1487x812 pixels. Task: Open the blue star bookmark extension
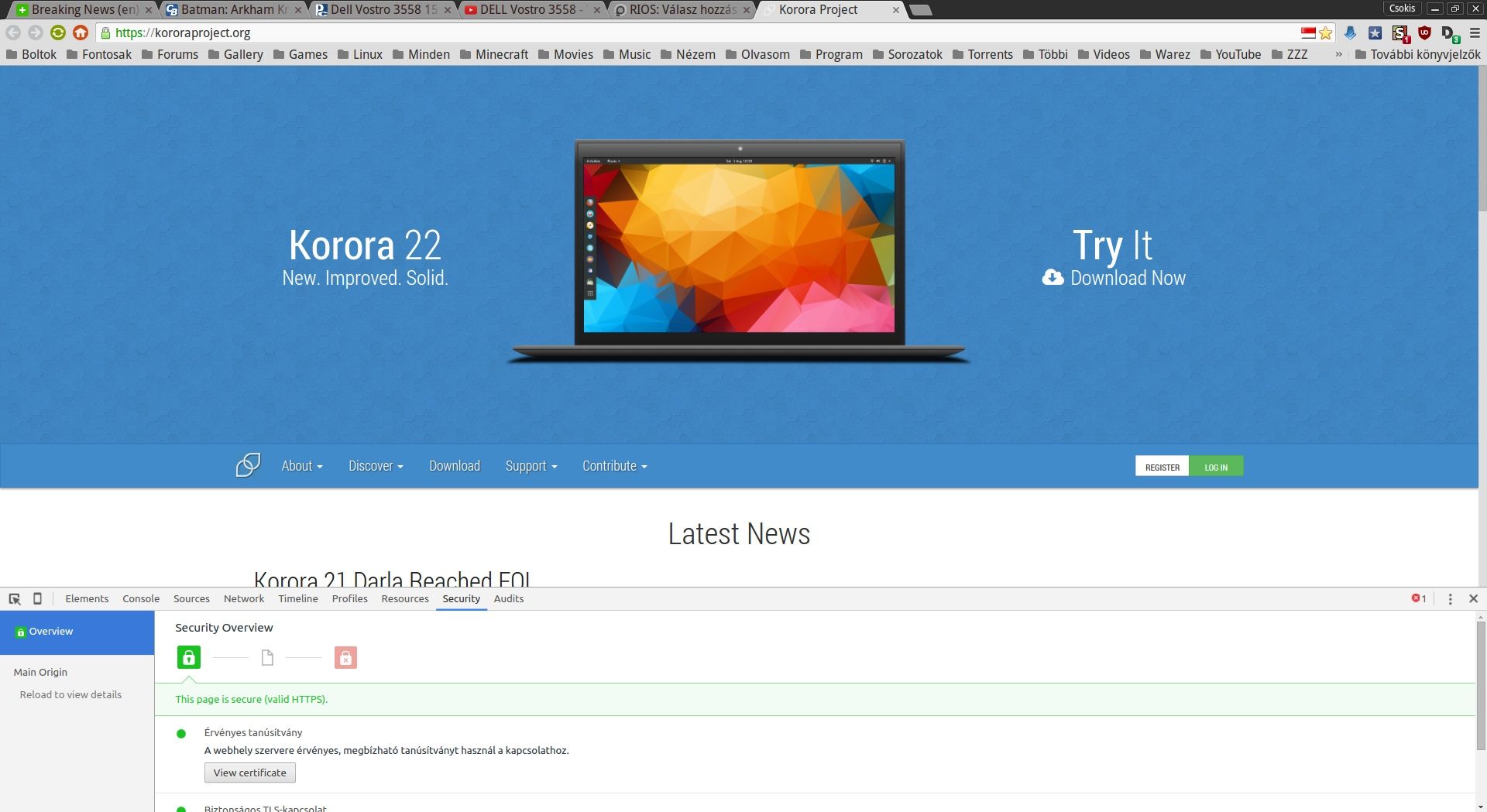1375,33
